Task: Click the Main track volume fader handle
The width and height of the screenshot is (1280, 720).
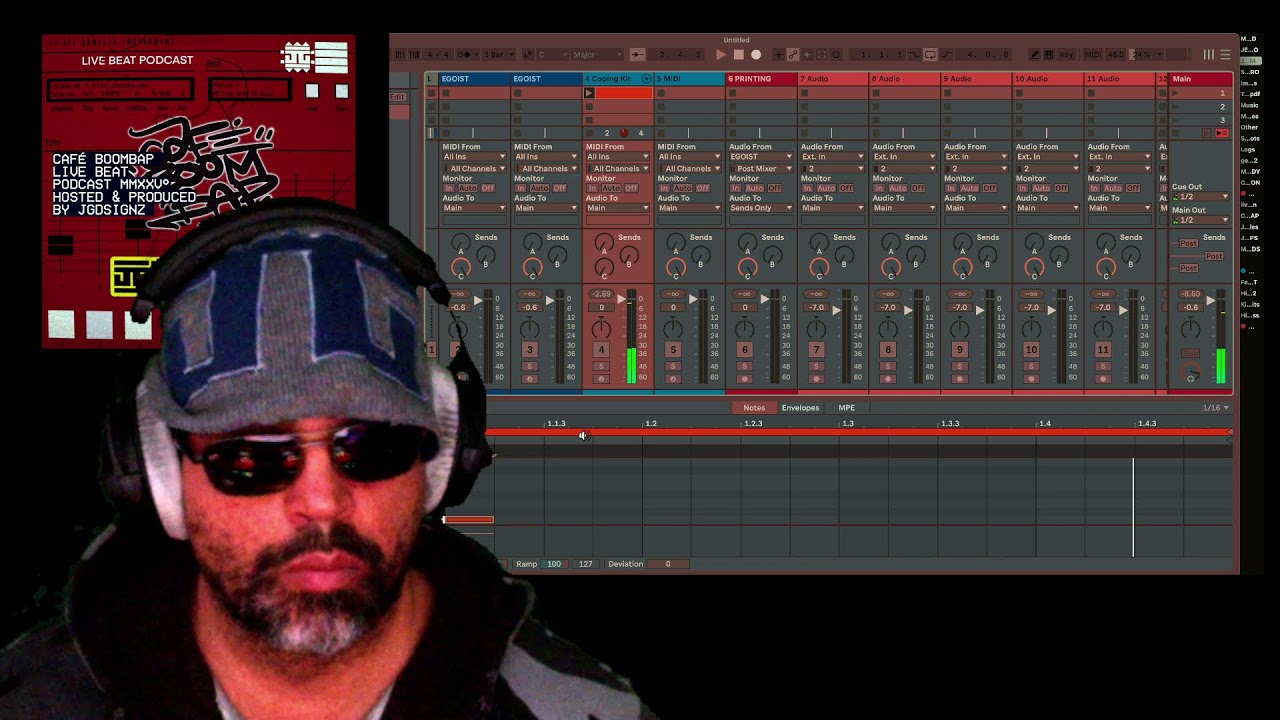Action: 1211,300
